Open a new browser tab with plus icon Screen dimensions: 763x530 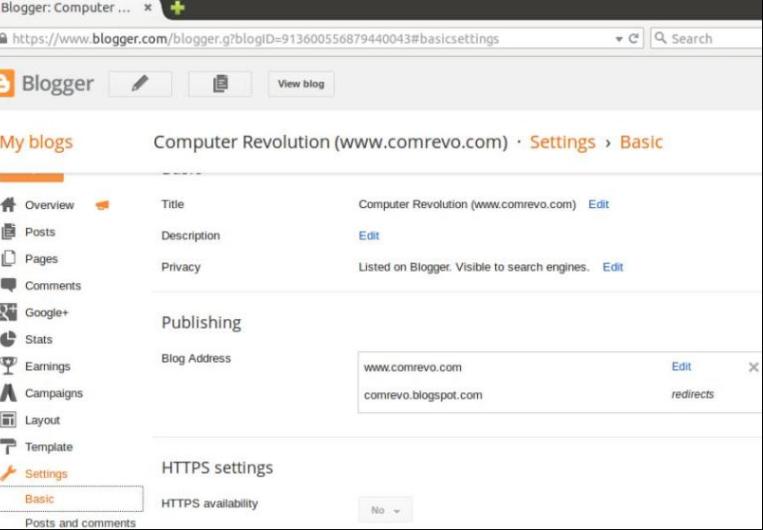(x=177, y=8)
